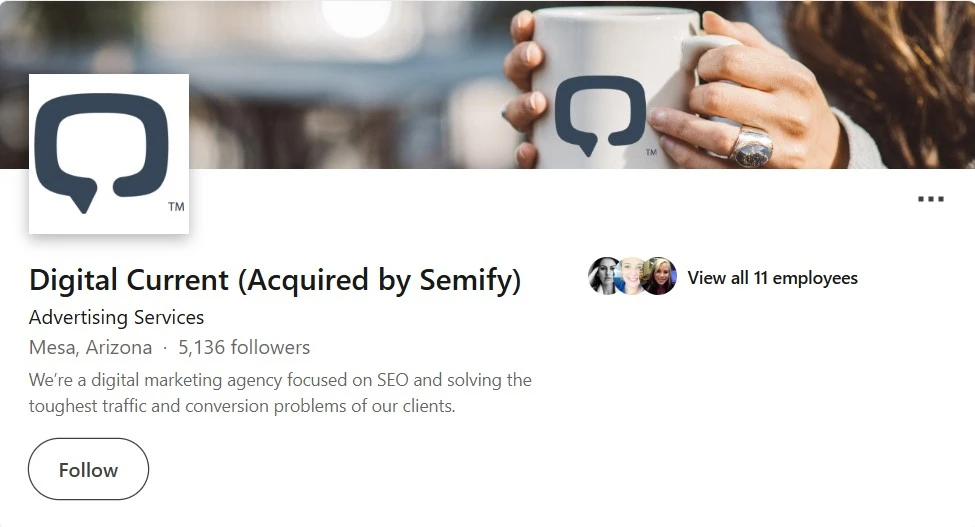Click the SEO mention in description
The width and height of the screenshot is (975, 527).
click(393, 380)
